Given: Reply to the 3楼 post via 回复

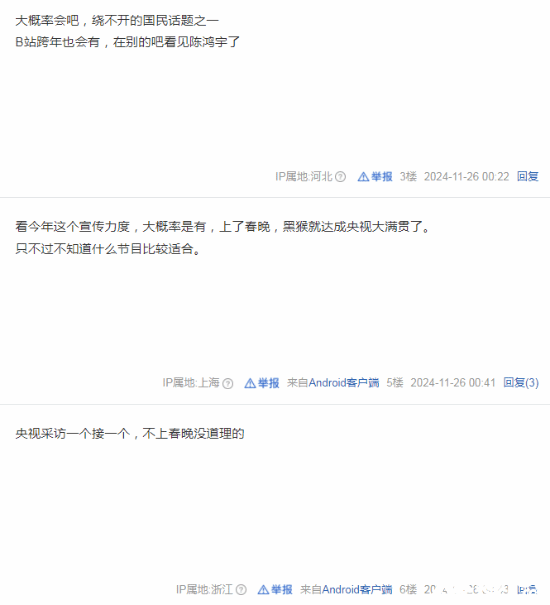Looking at the screenshot, I should click(x=528, y=176).
